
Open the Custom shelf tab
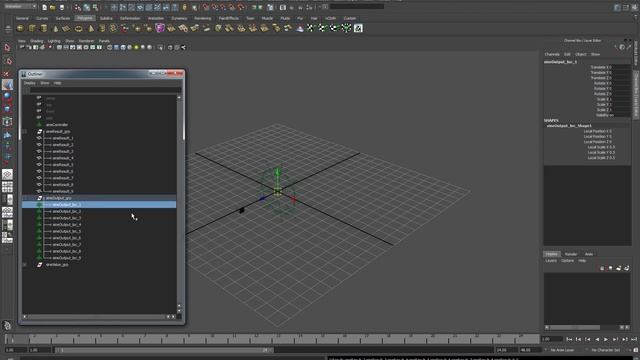(349, 18)
